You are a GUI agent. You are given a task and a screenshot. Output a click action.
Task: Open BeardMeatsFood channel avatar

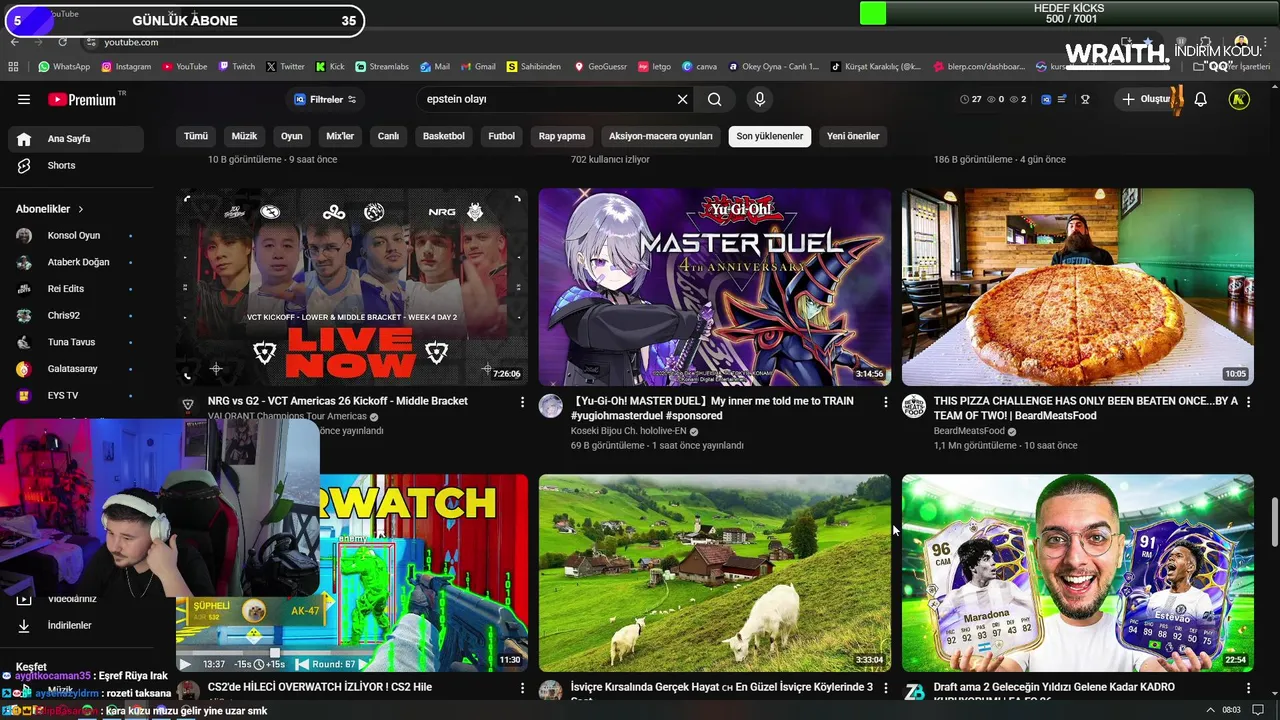(x=914, y=406)
